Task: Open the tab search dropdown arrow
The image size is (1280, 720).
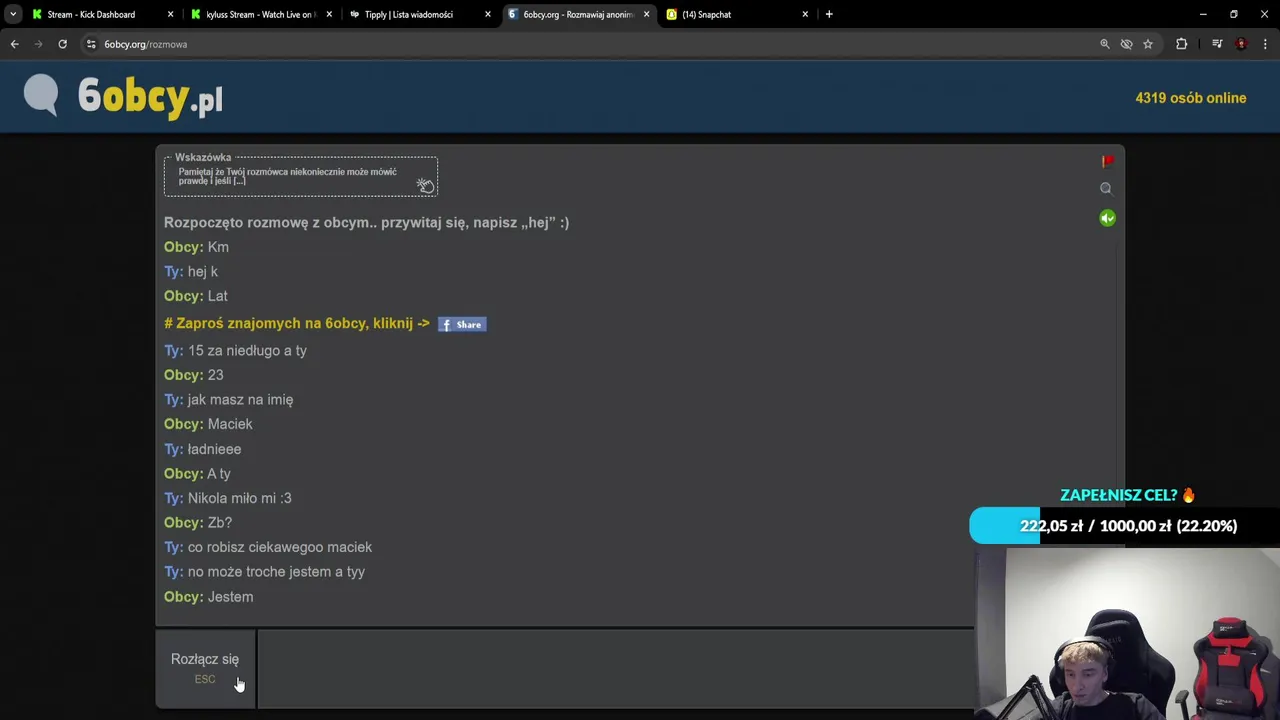Action: (13, 14)
